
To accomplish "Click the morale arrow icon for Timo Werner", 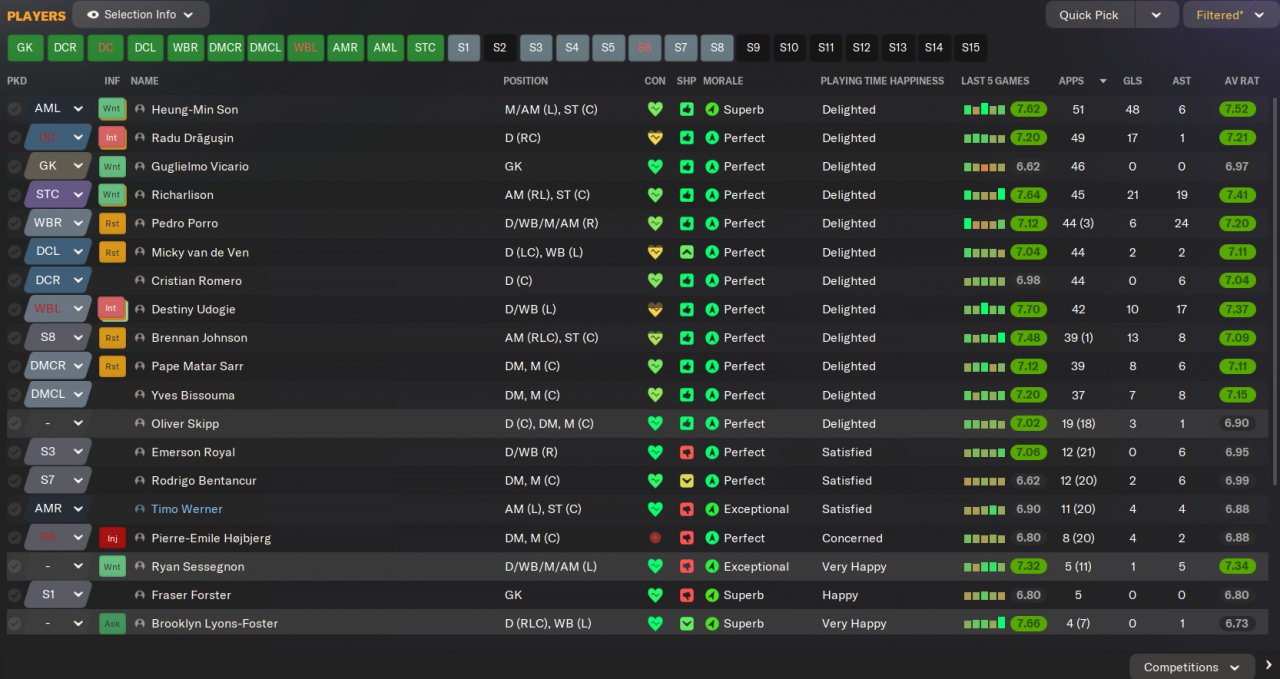I will 712,509.
